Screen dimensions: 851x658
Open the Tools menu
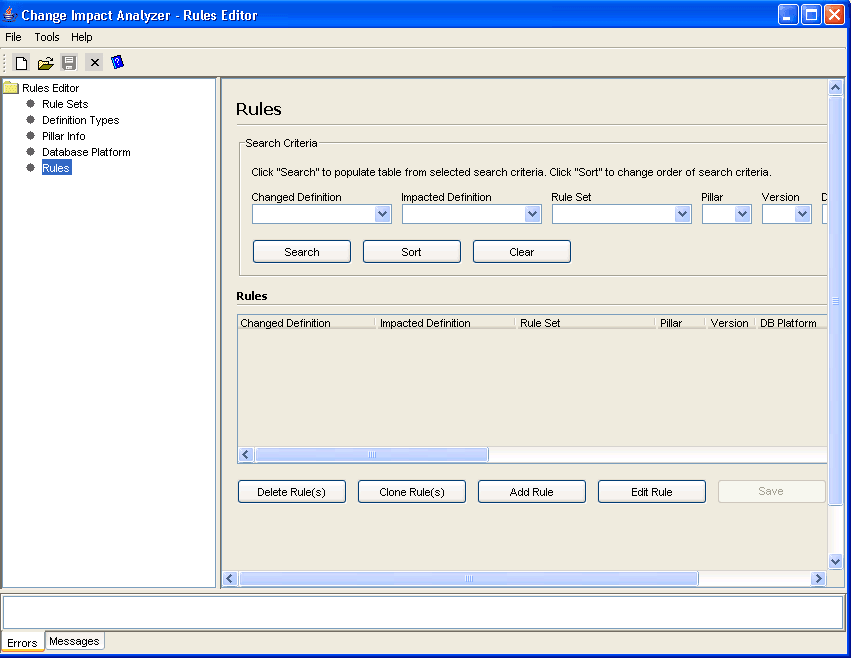47,37
